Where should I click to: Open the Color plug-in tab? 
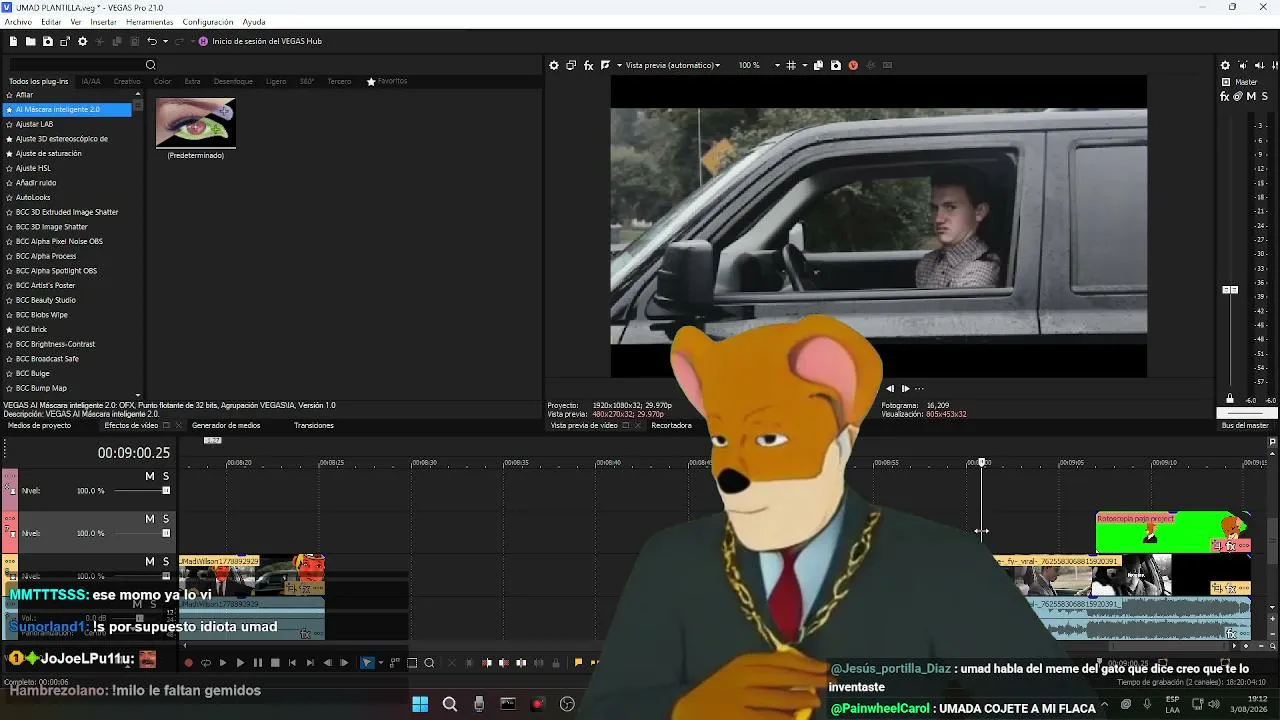(x=163, y=81)
